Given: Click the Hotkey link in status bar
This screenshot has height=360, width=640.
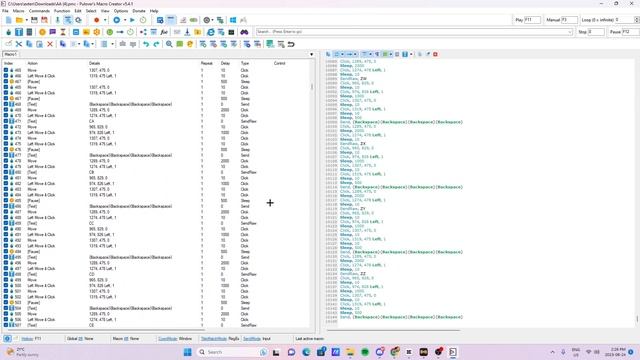Looking at the screenshot, I should (x=27, y=339).
